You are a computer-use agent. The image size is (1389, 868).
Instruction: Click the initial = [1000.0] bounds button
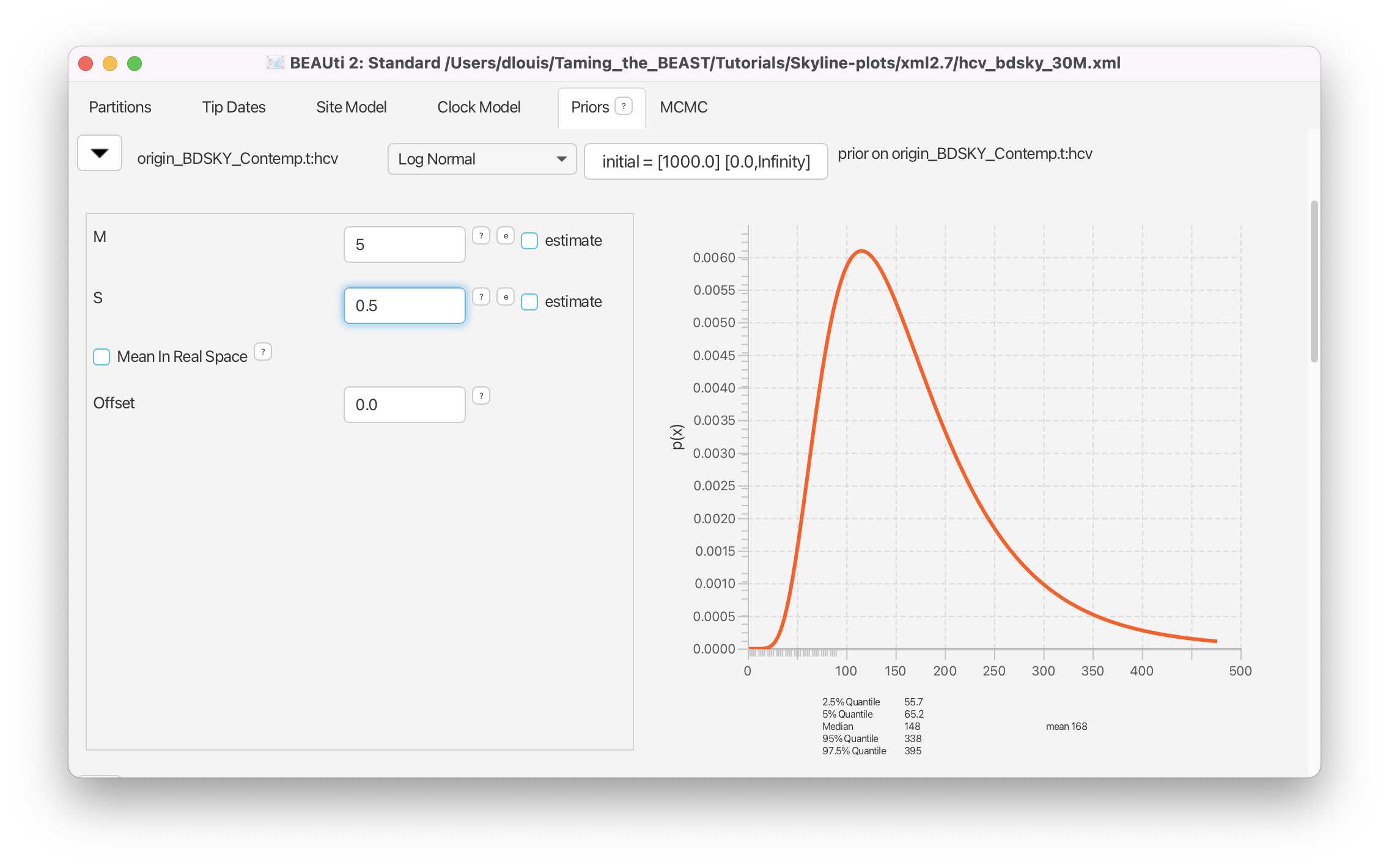click(706, 161)
